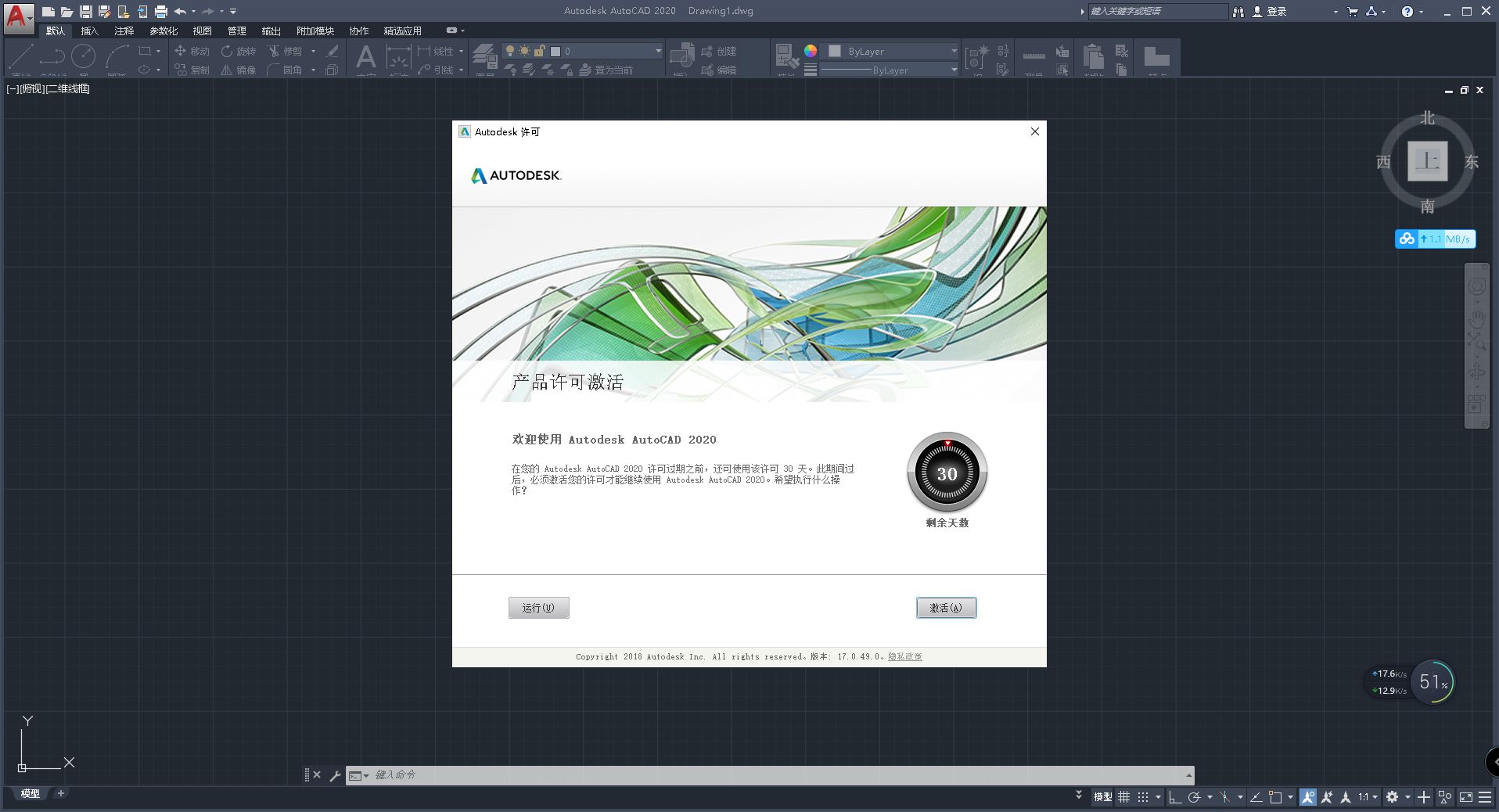The height and width of the screenshot is (812, 1499).
Task: Open the ByLayer color dropdown
Action: point(954,51)
